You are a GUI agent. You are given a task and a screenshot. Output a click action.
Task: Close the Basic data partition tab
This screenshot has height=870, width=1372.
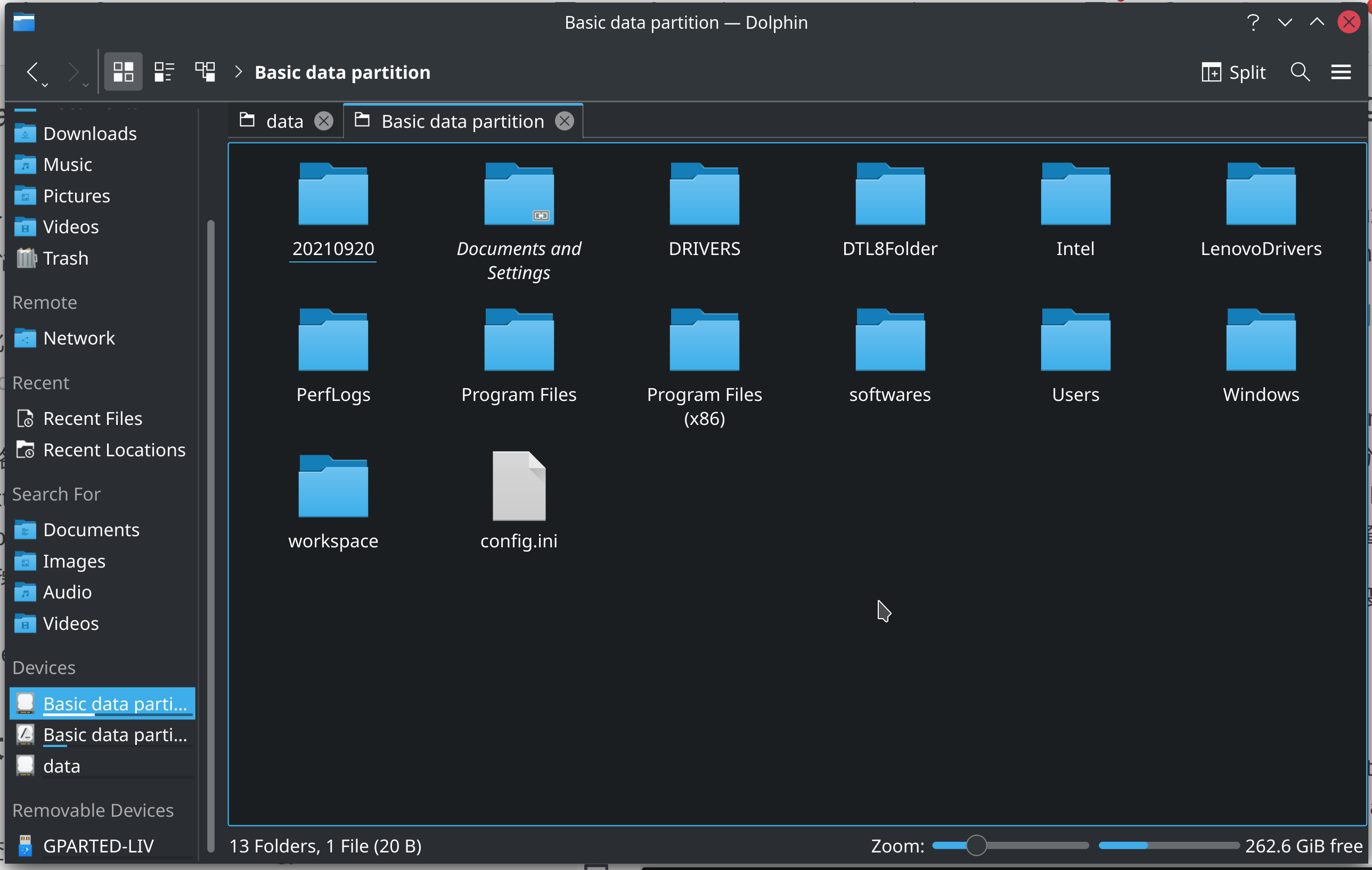coord(563,120)
